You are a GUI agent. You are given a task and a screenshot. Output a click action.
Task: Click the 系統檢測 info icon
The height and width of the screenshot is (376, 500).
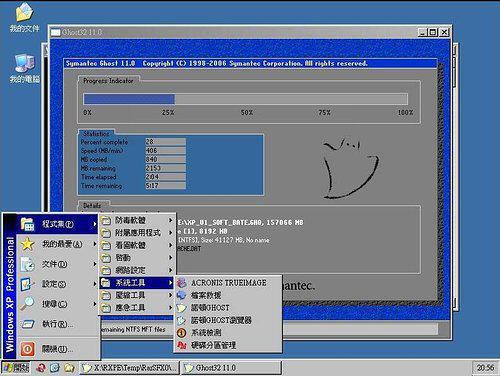pos(182,333)
